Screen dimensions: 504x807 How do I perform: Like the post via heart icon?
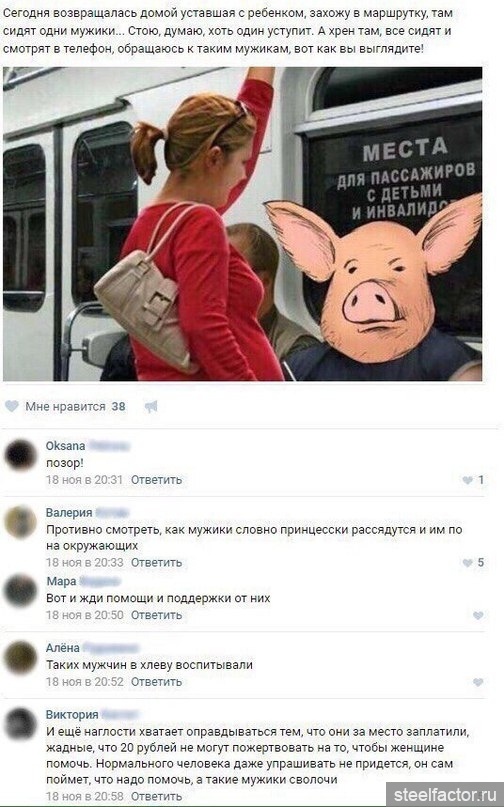click(11, 407)
